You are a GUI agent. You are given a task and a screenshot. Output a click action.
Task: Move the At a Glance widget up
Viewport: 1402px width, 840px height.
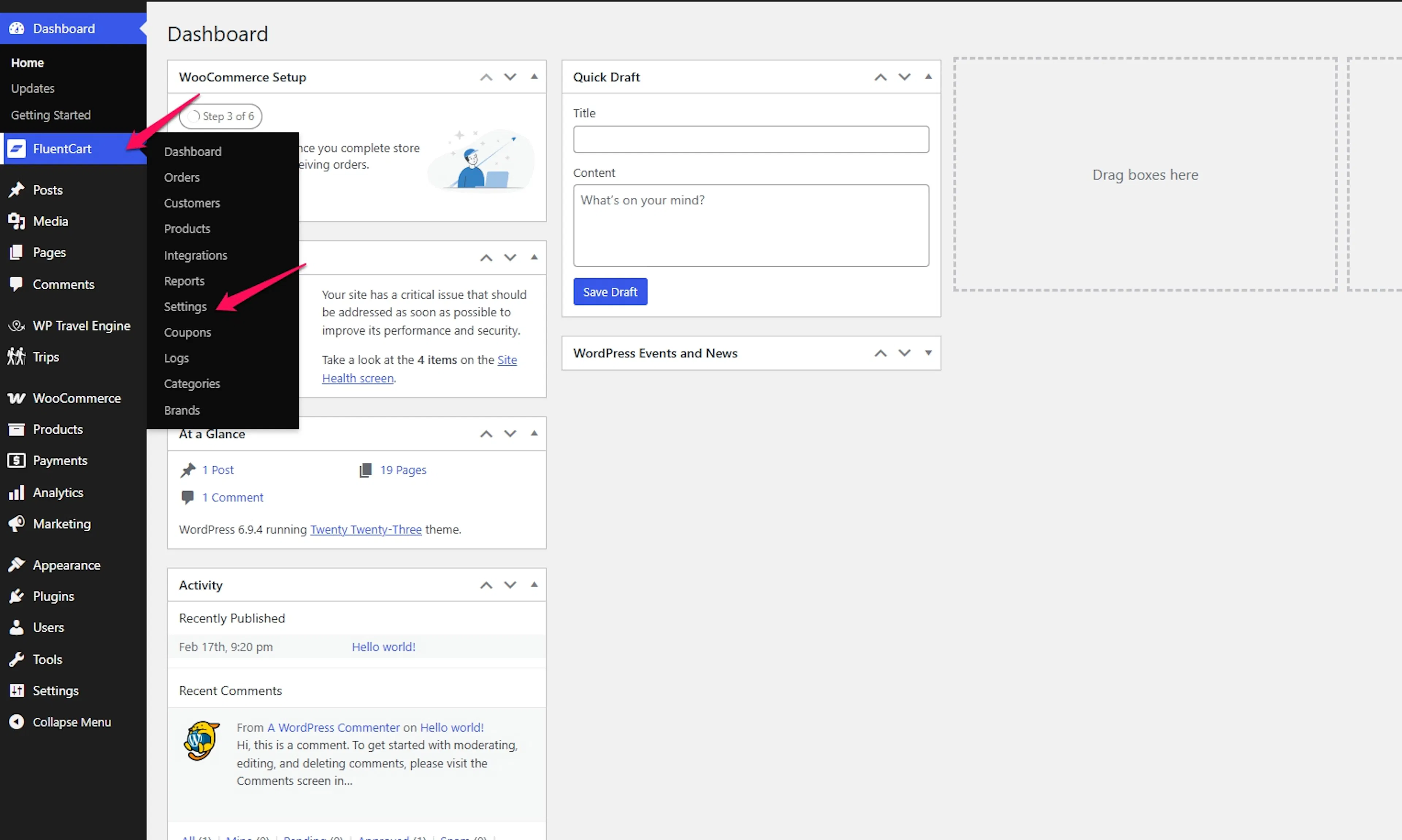(486, 434)
